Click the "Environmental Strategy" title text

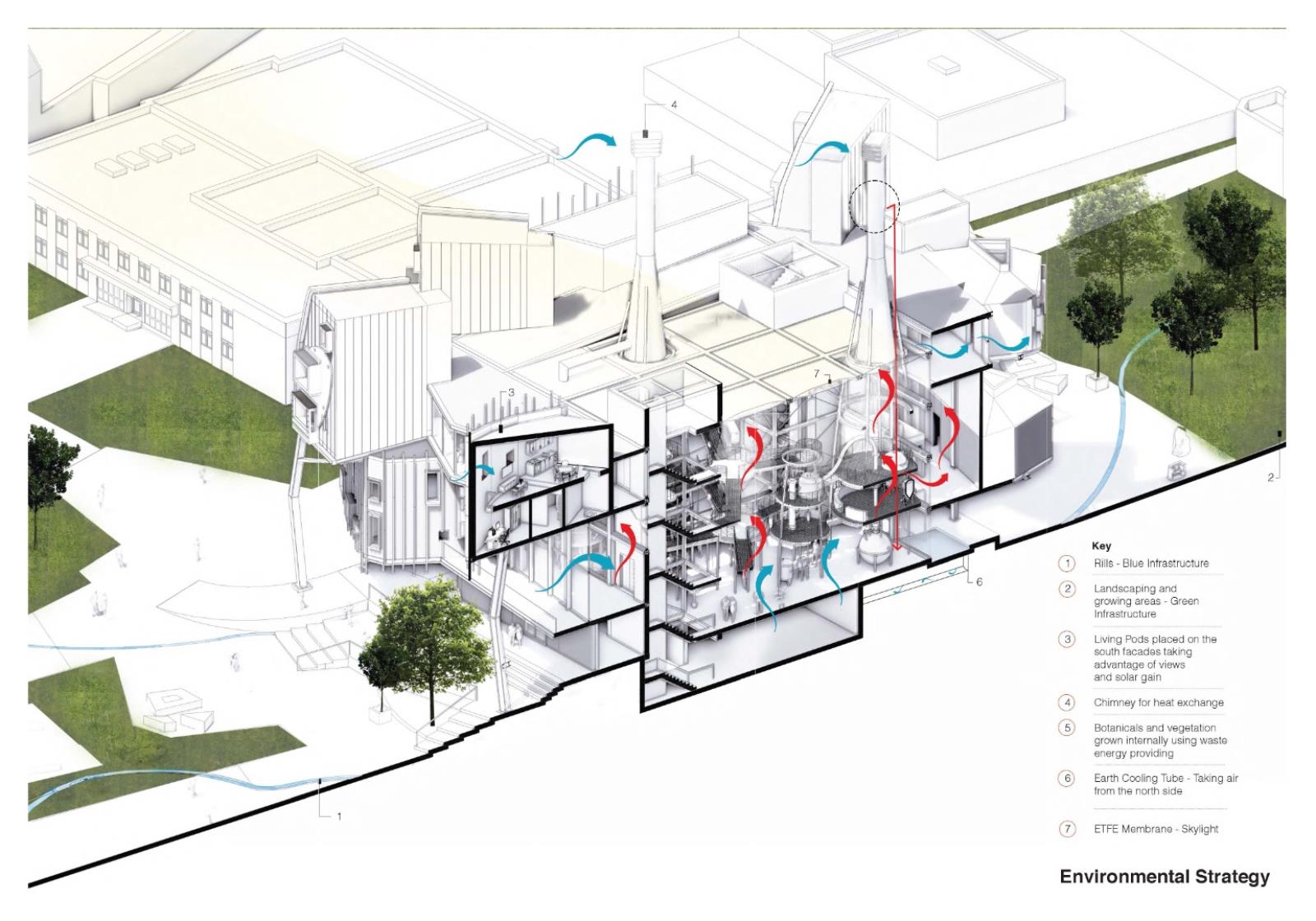pos(1164,877)
